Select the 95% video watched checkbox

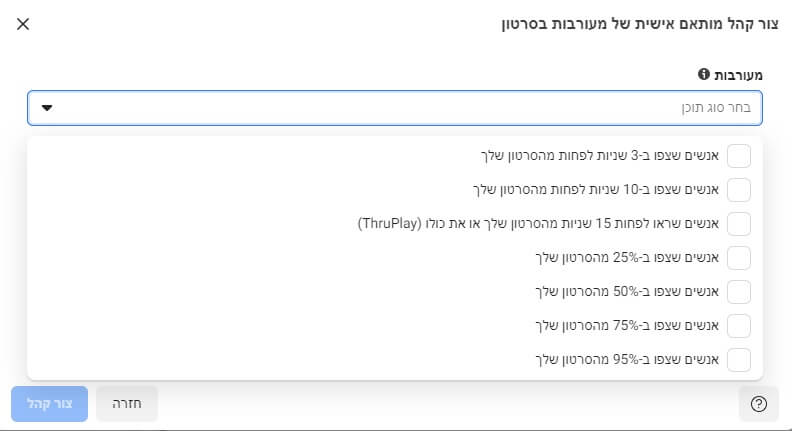pyautogui.click(x=738, y=360)
